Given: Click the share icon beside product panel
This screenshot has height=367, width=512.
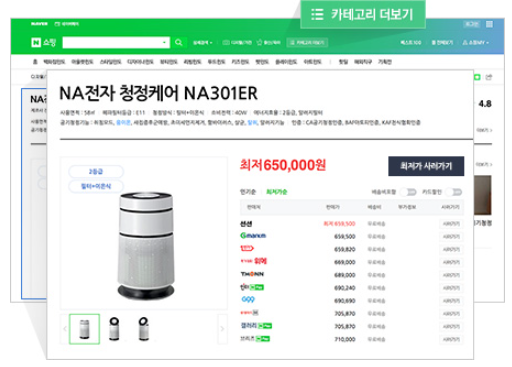Looking at the screenshot, I should (488, 77).
